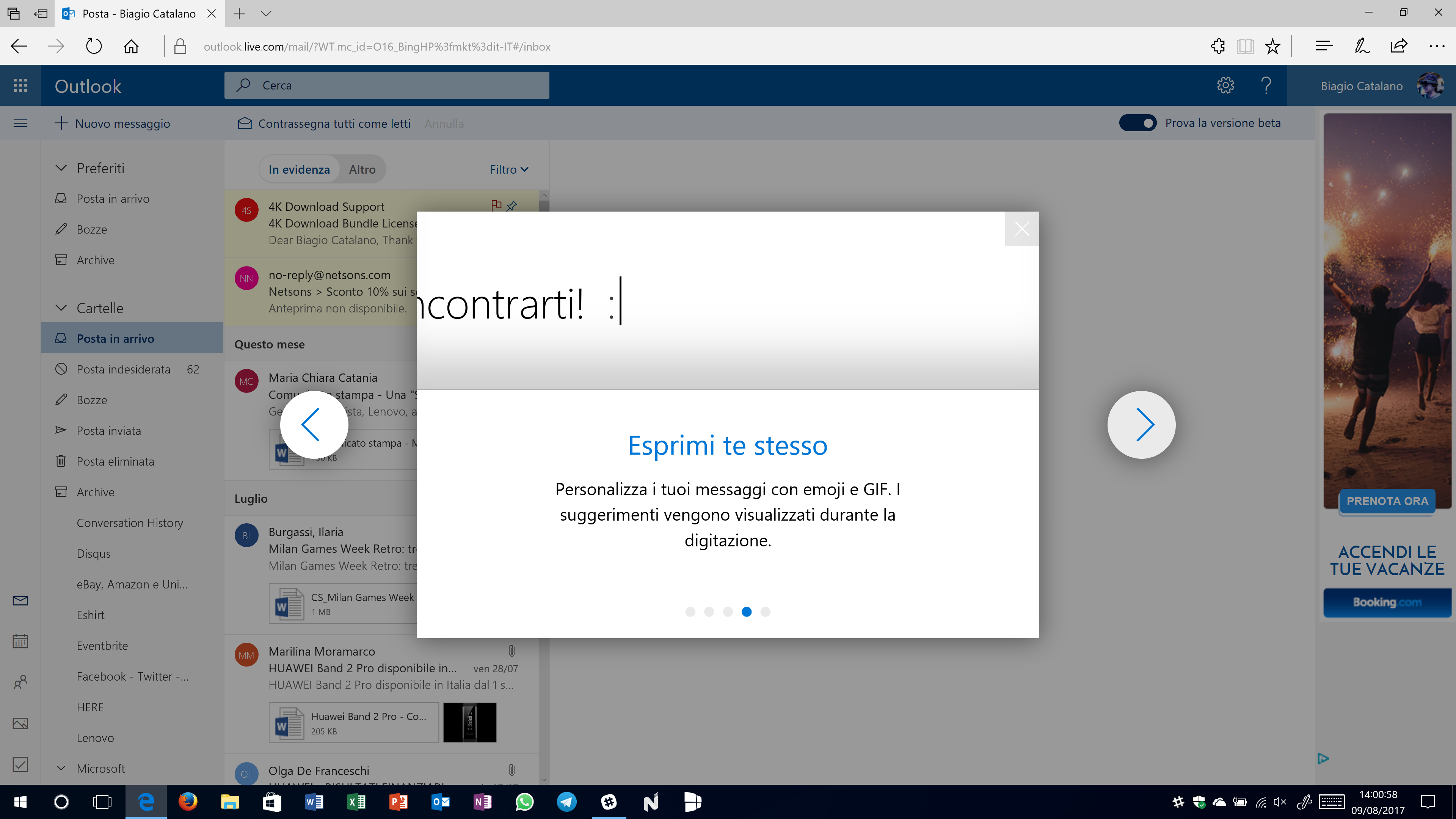Launch WhatsApp from the taskbar
Screen dimensions: 1456x819
[x=524, y=802]
